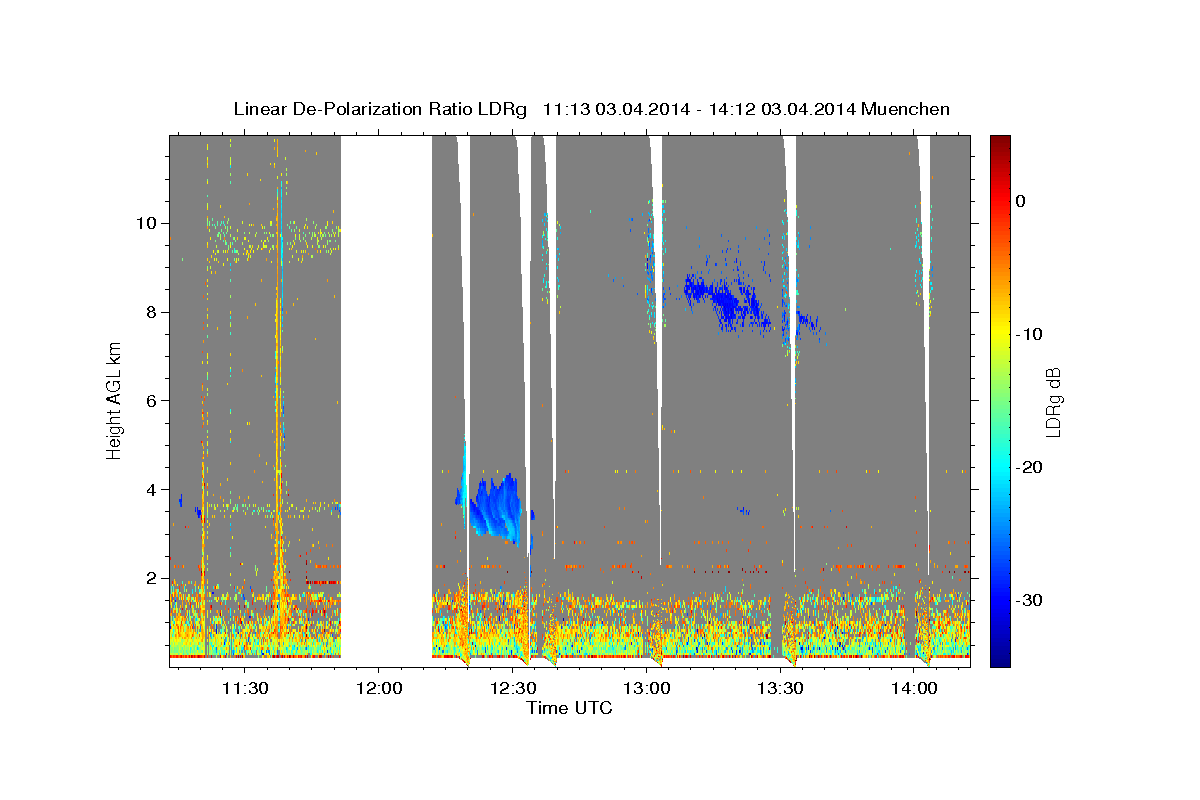
Task: Click the dark blue bottom of the colorbar
Action: pos(1000,657)
